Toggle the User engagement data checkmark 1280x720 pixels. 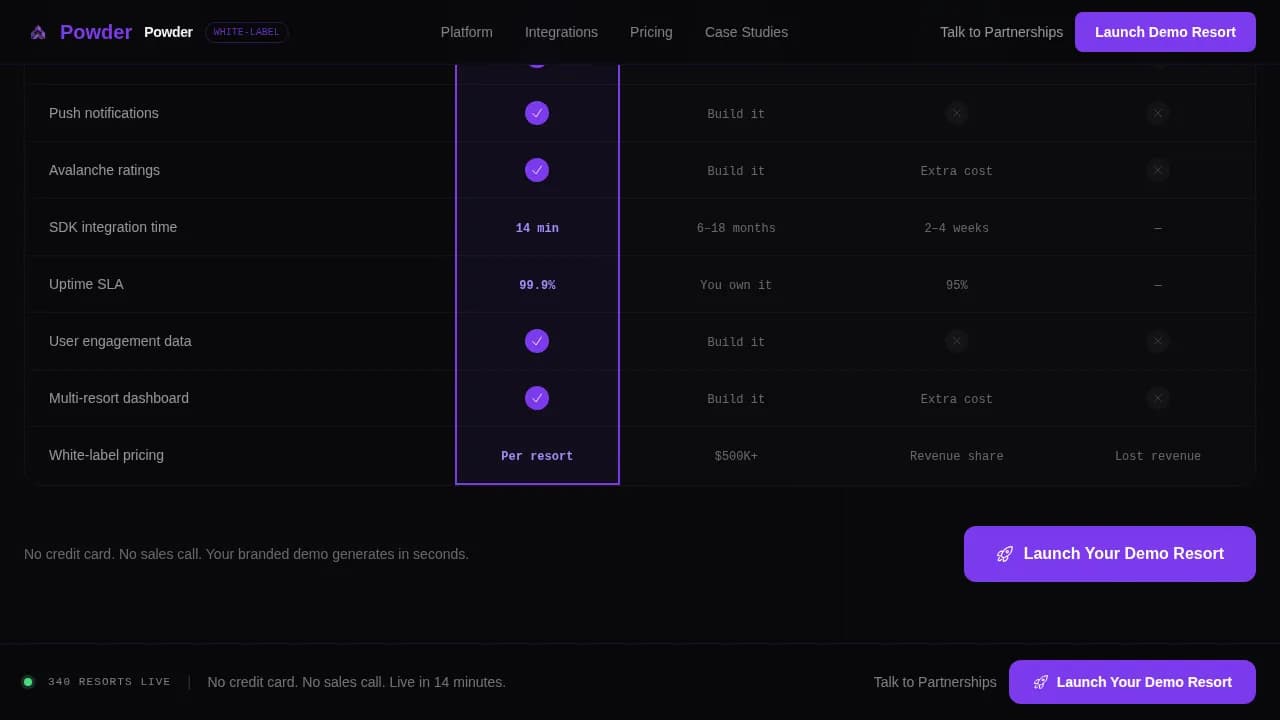(537, 341)
